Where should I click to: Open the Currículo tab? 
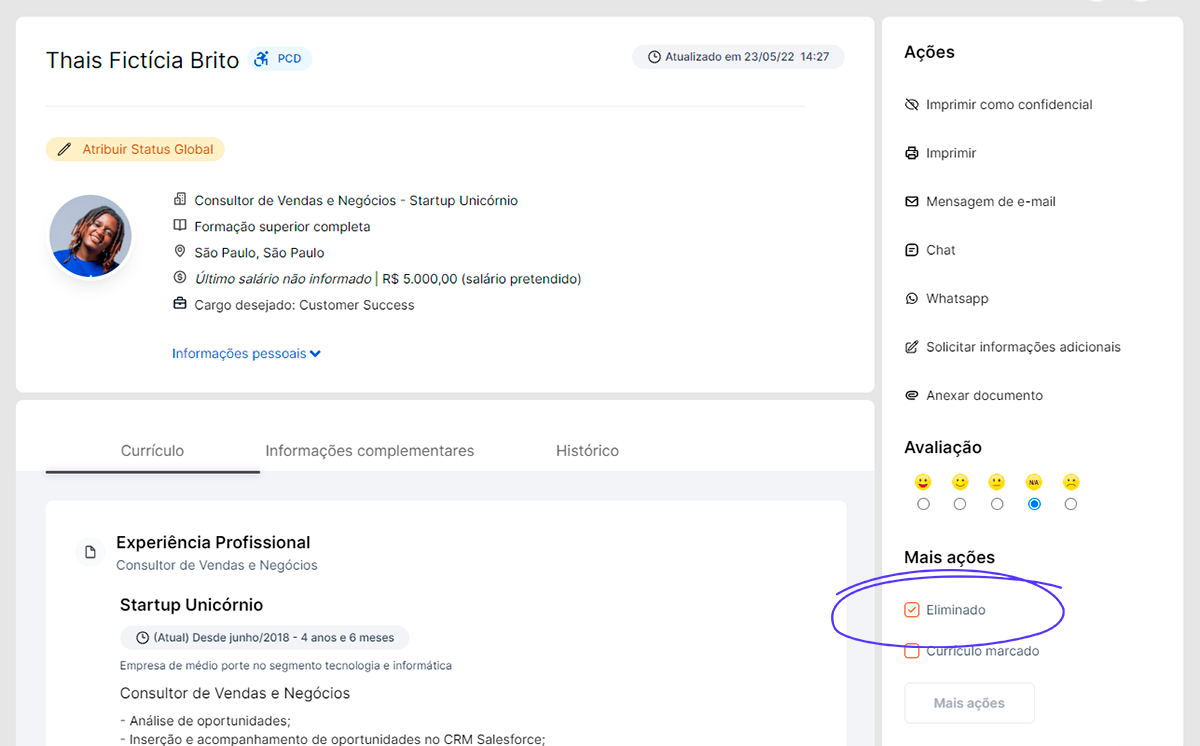pos(152,451)
